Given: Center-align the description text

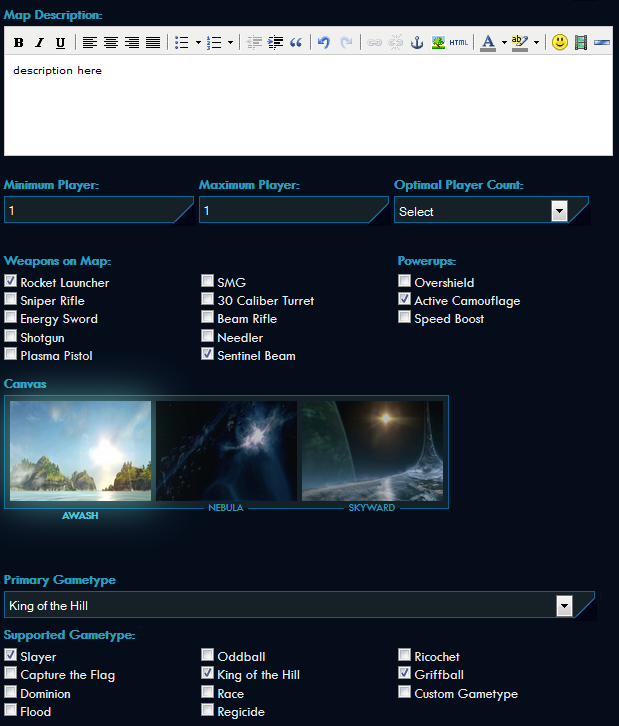Looking at the screenshot, I should click(110, 42).
